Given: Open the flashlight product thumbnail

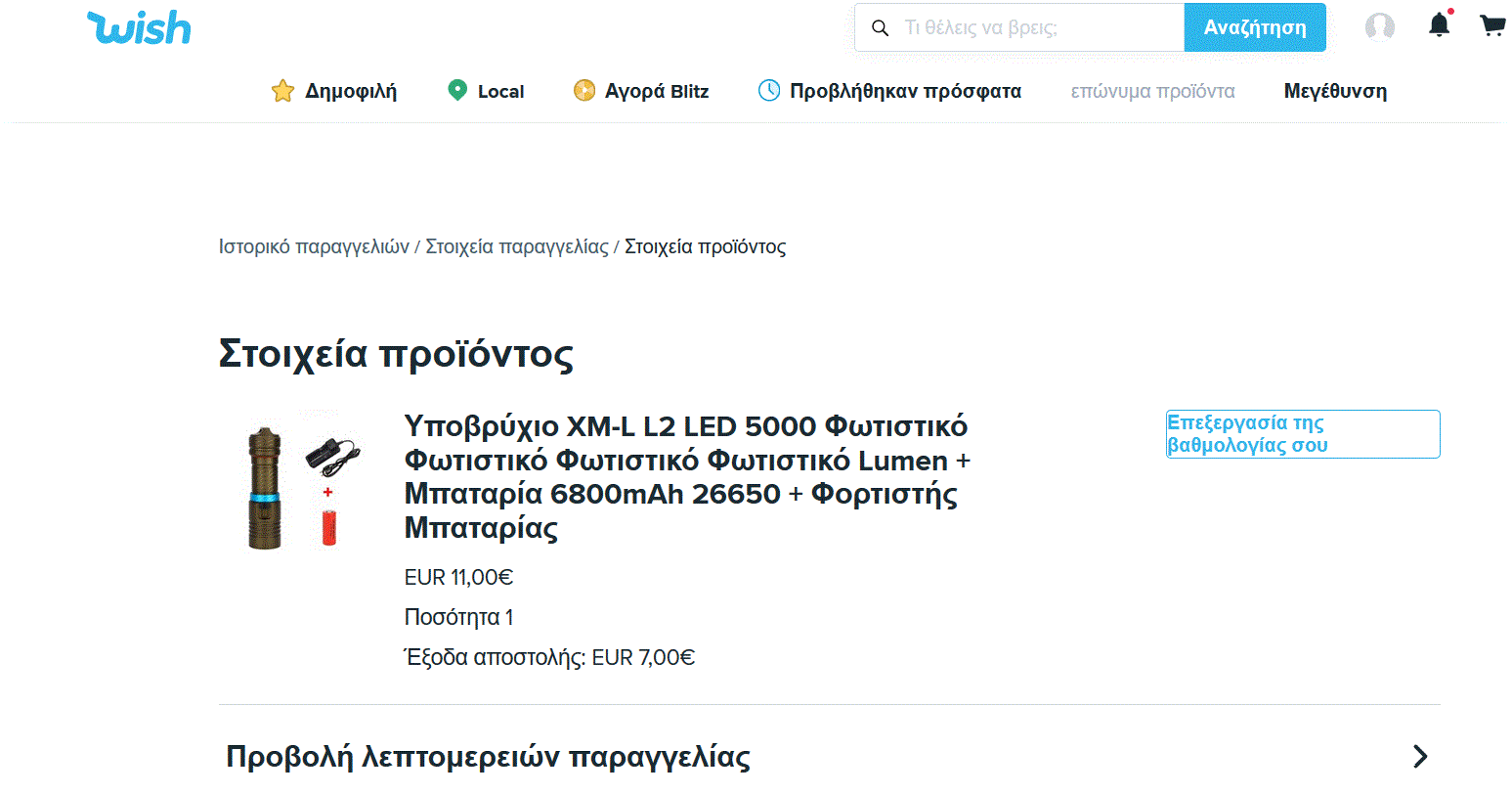Looking at the screenshot, I should (x=303, y=483).
